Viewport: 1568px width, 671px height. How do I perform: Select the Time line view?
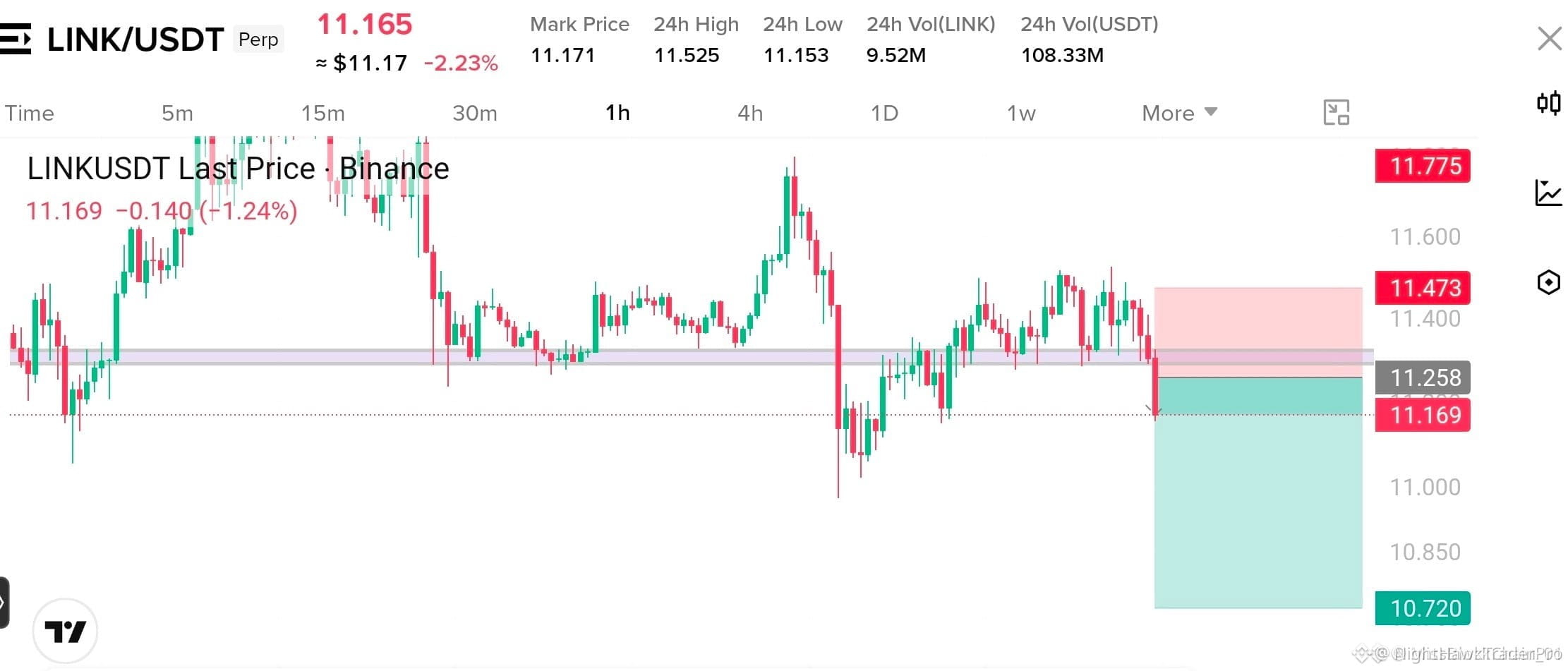29,113
